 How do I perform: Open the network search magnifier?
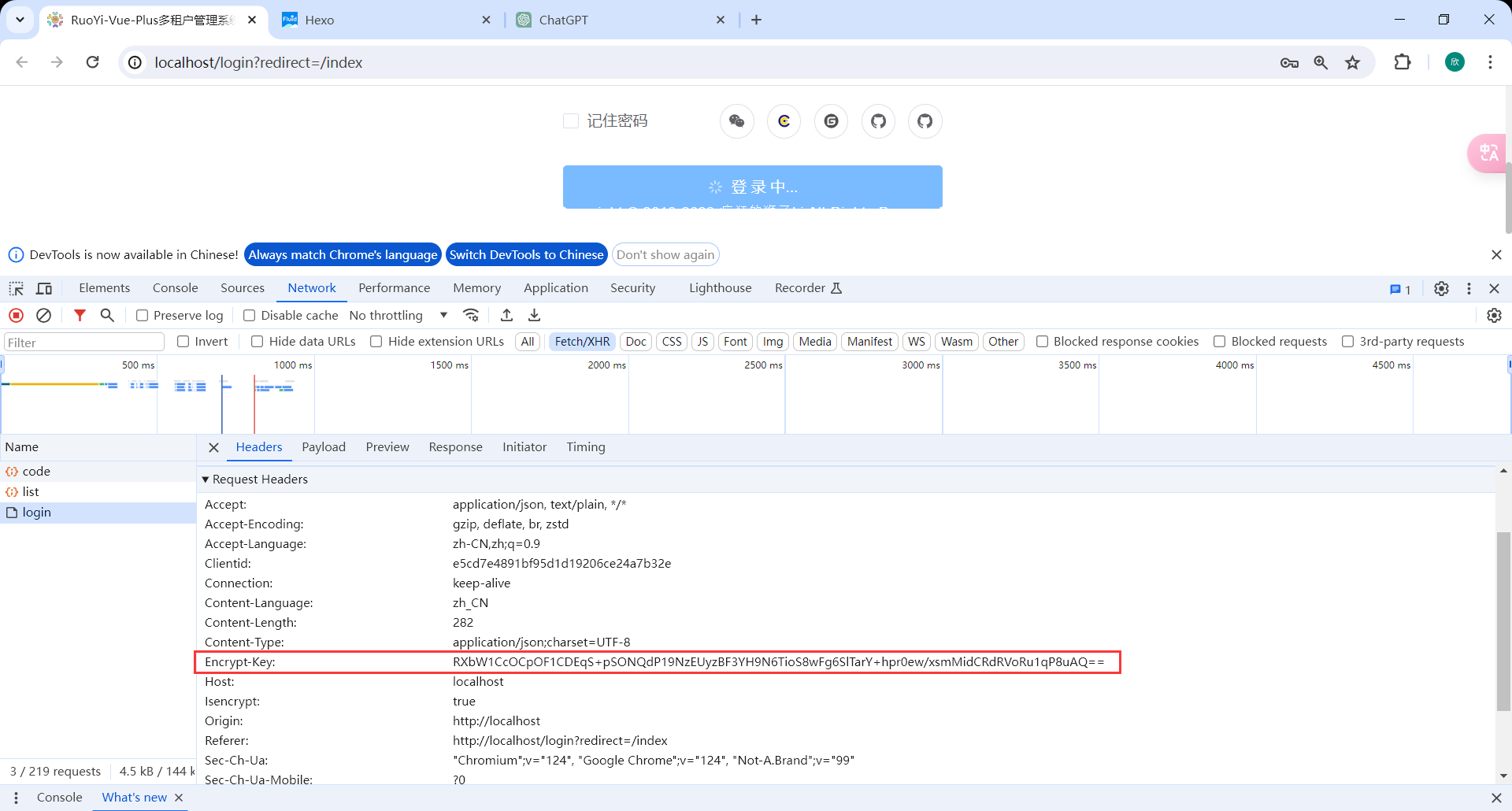[108, 315]
